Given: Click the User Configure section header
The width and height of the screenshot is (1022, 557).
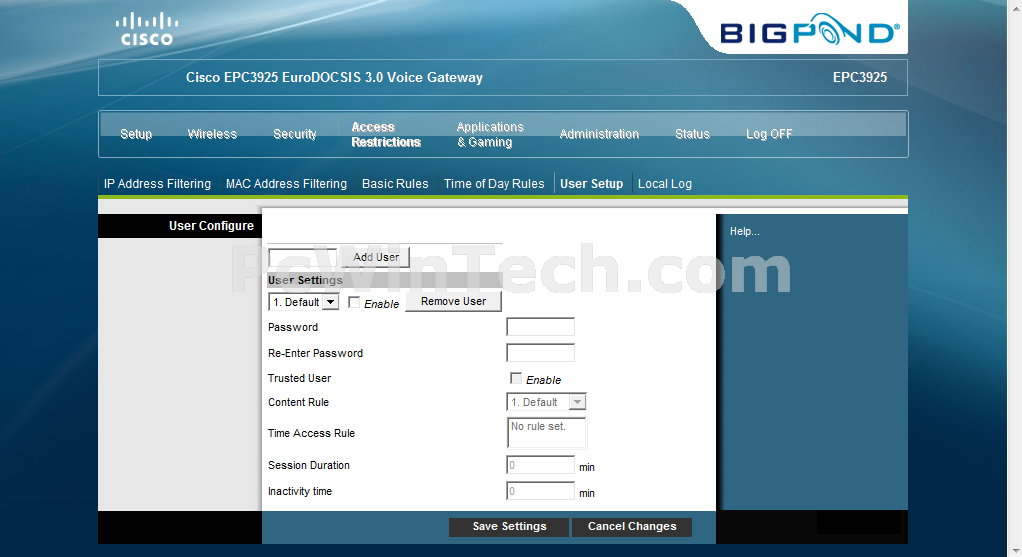Looking at the screenshot, I should [211, 226].
